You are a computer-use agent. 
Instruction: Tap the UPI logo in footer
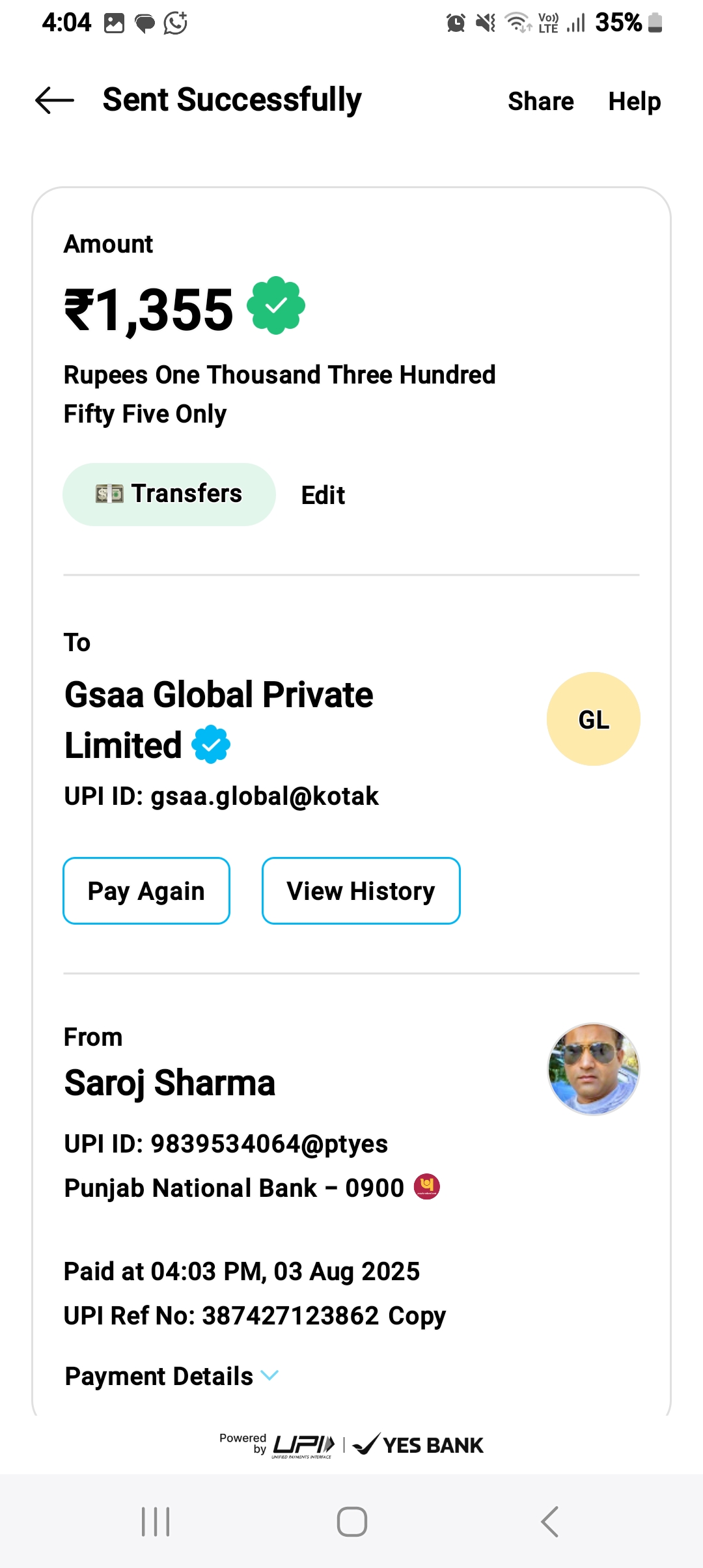(303, 1446)
